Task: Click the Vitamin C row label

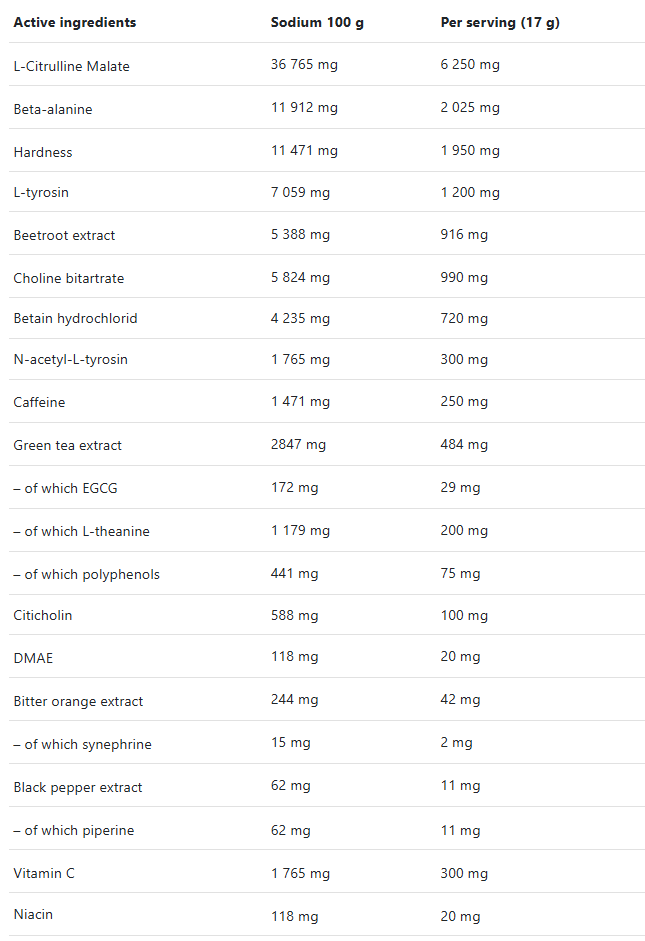Action: 44,873
